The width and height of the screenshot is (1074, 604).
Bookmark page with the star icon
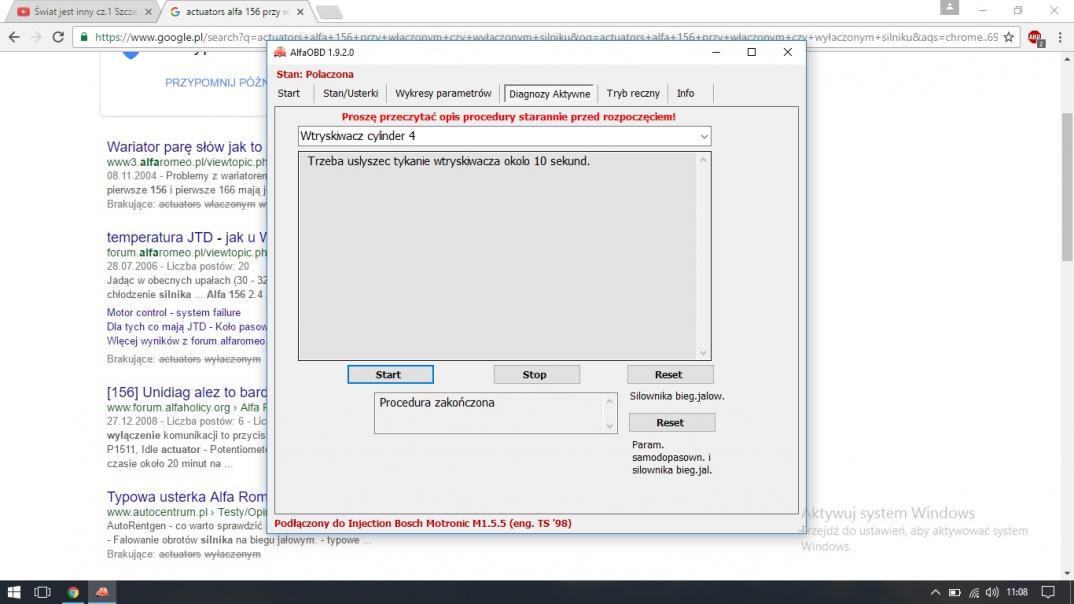pyautogui.click(x=1009, y=37)
